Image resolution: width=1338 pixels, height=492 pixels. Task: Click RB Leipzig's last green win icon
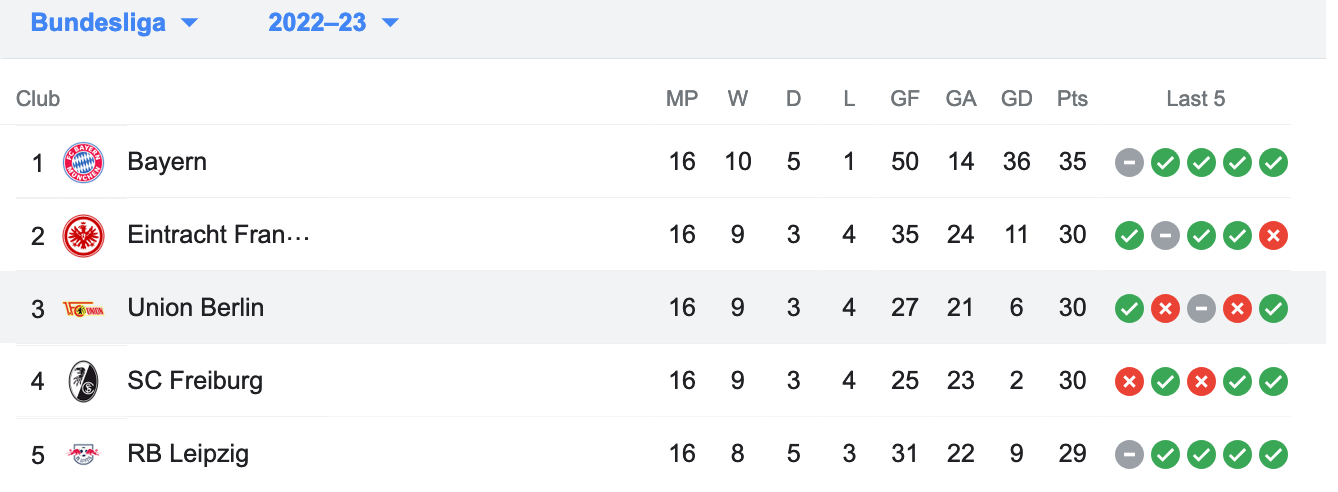tap(1273, 454)
